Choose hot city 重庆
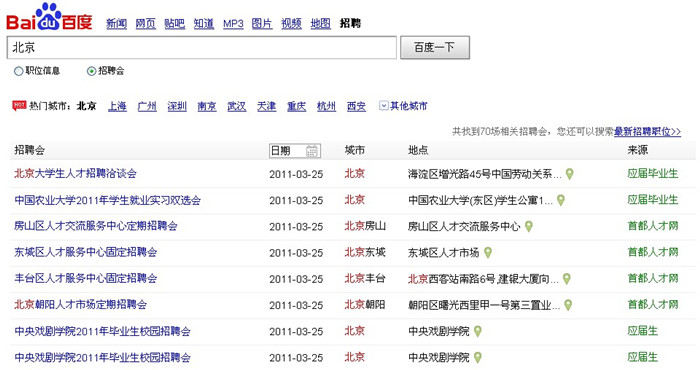Viewport: 700px width, 370px height. click(x=296, y=106)
